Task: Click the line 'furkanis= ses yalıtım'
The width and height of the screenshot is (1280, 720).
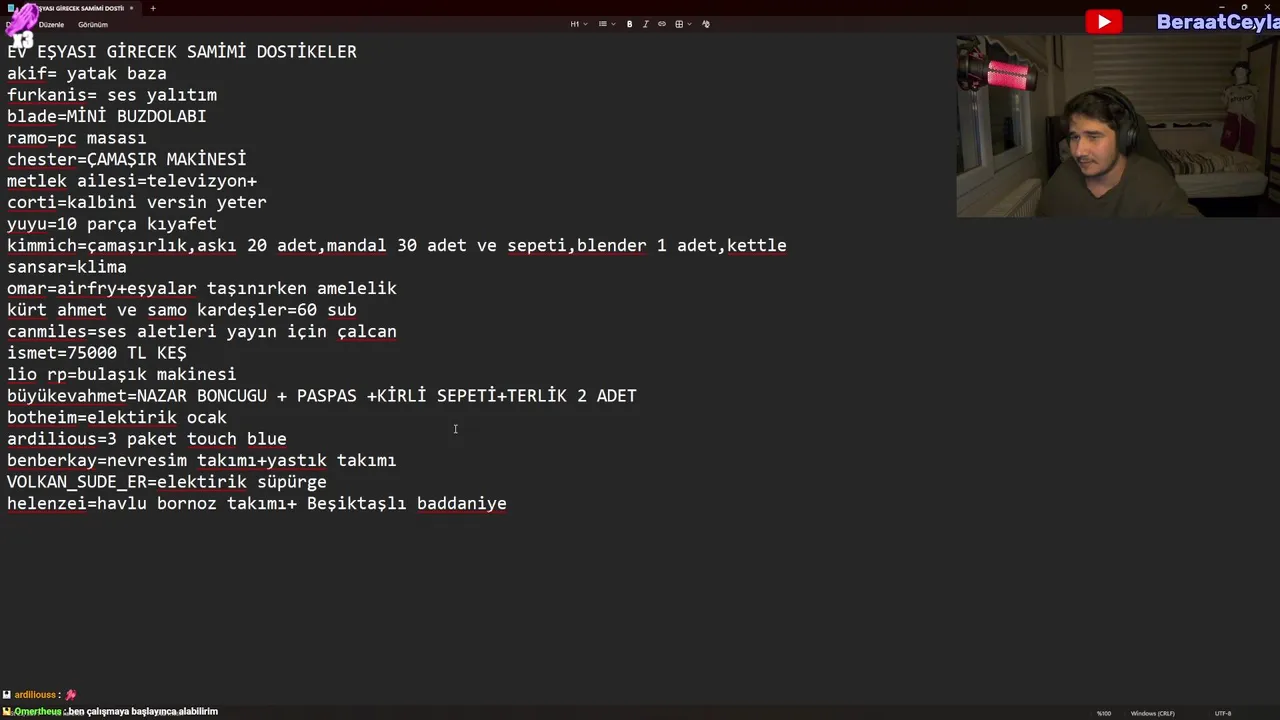Action: [112, 95]
